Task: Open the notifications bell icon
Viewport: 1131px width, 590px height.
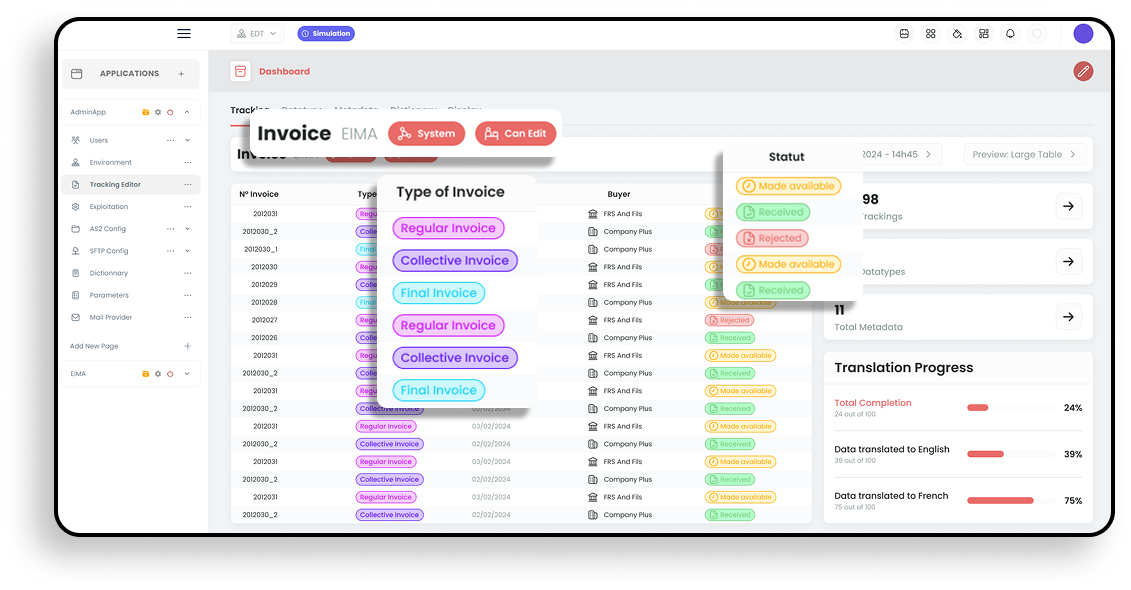Action: pos(1010,34)
